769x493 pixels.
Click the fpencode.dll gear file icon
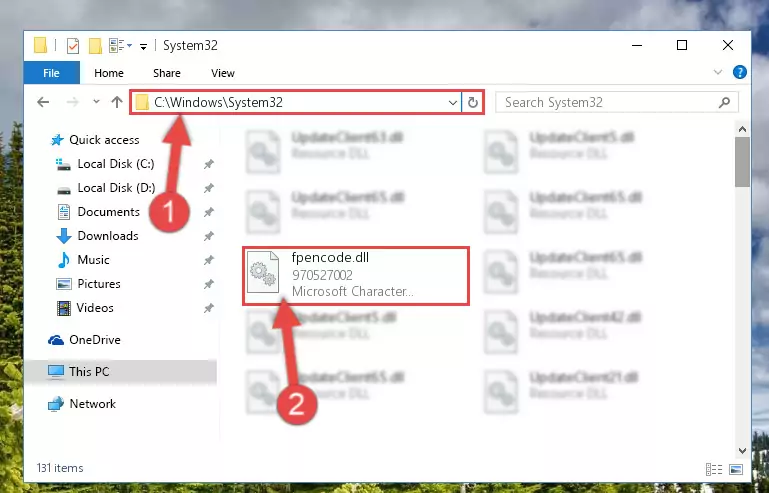(x=263, y=272)
